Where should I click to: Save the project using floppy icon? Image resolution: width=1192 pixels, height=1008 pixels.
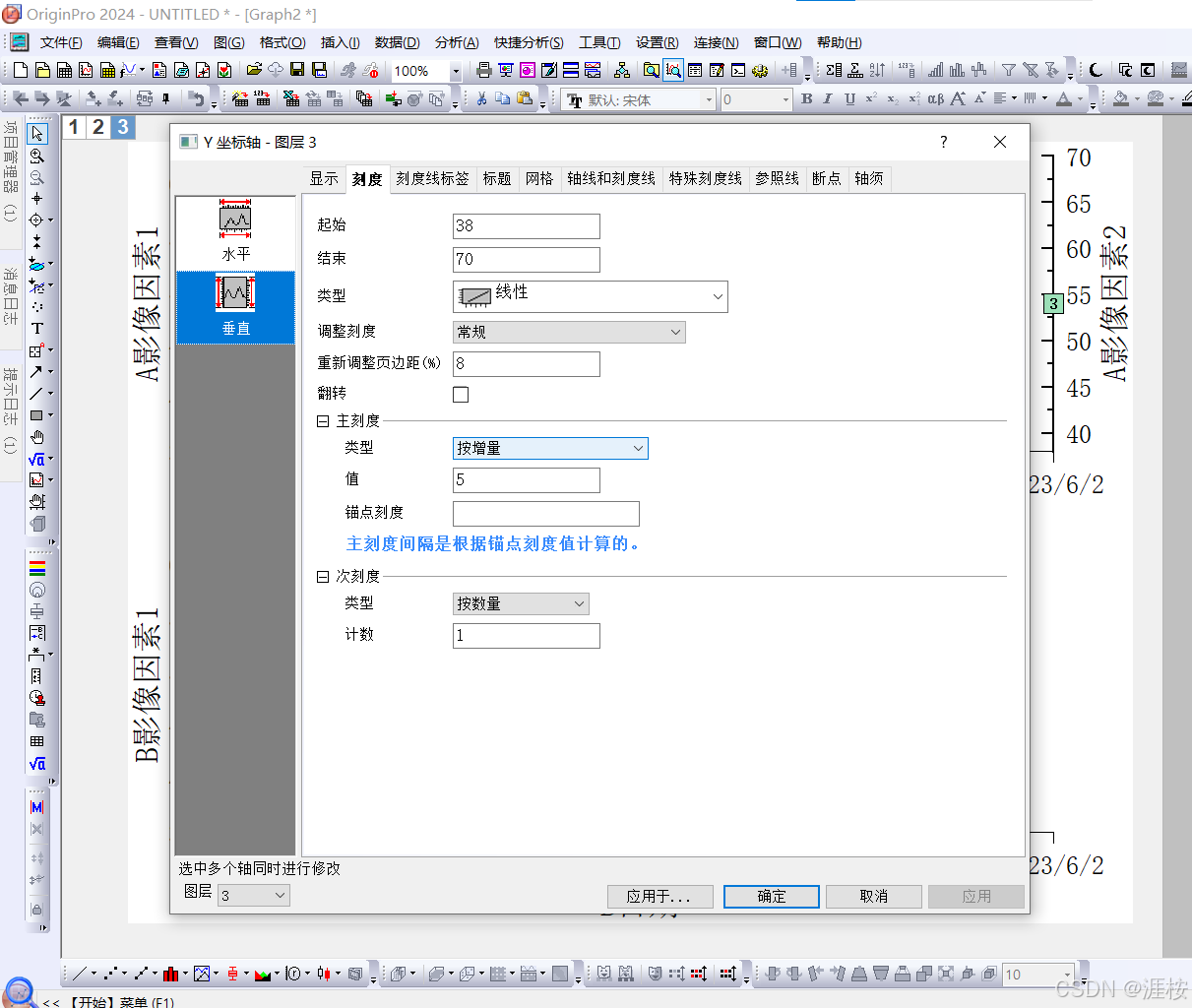pos(297,70)
